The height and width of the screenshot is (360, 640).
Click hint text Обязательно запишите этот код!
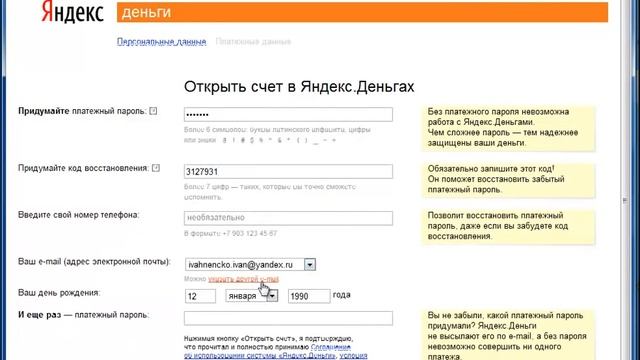coord(491,169)
